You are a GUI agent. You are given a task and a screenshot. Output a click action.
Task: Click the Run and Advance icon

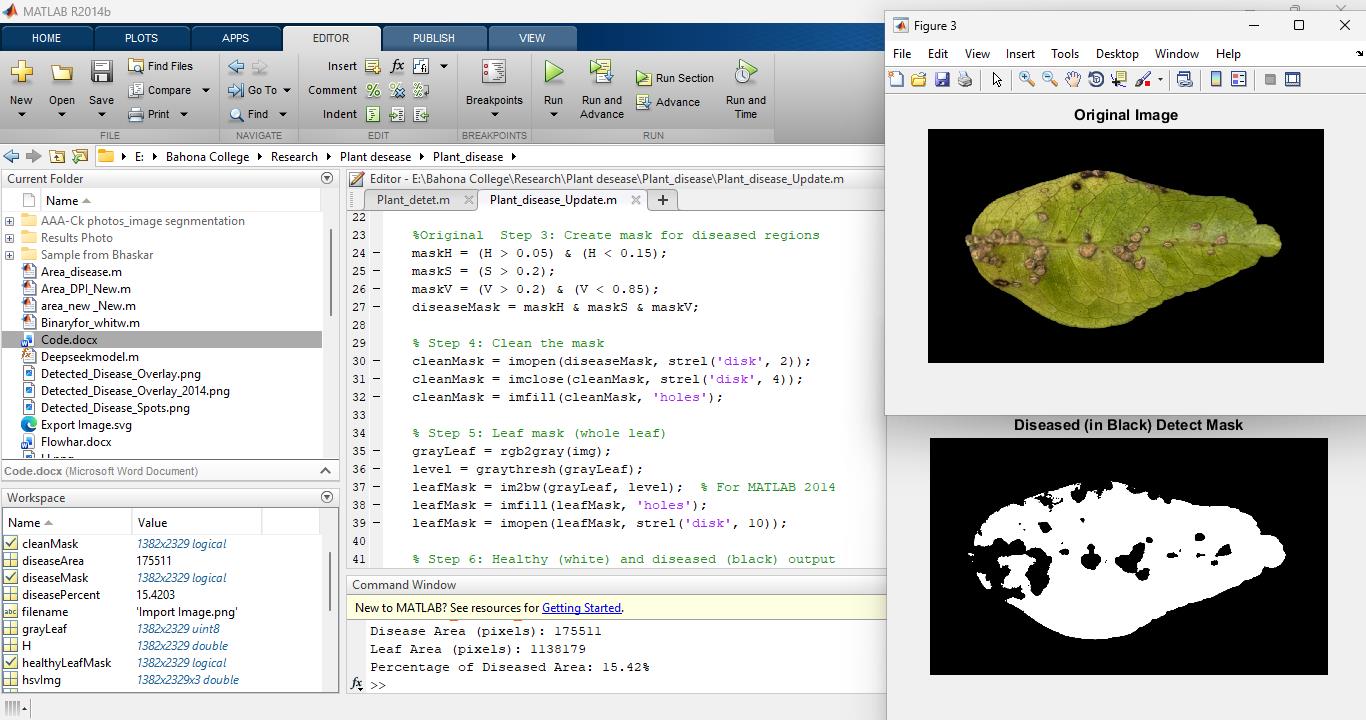(x=601, y=72)
